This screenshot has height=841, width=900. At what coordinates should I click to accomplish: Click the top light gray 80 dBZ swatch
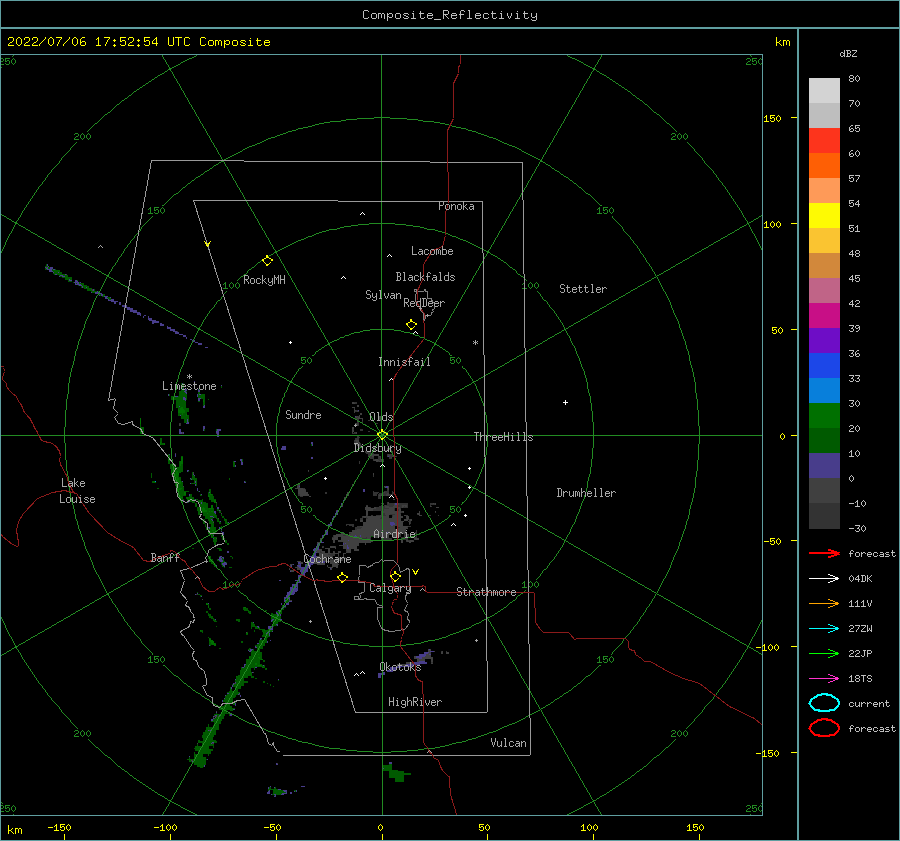pyautogui.click(x=824, y=91)
